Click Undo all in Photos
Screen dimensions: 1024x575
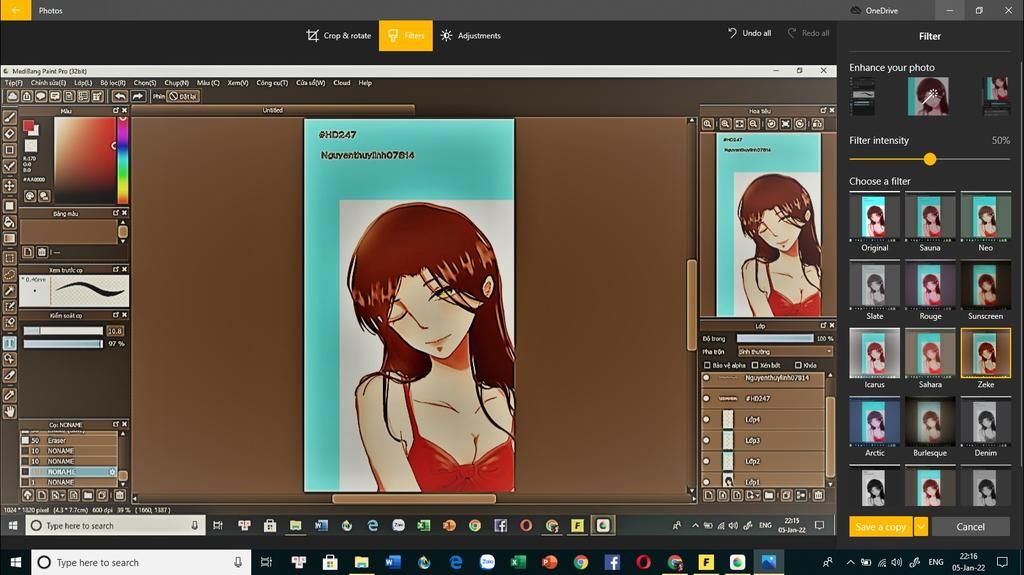[x=749, y=33]
